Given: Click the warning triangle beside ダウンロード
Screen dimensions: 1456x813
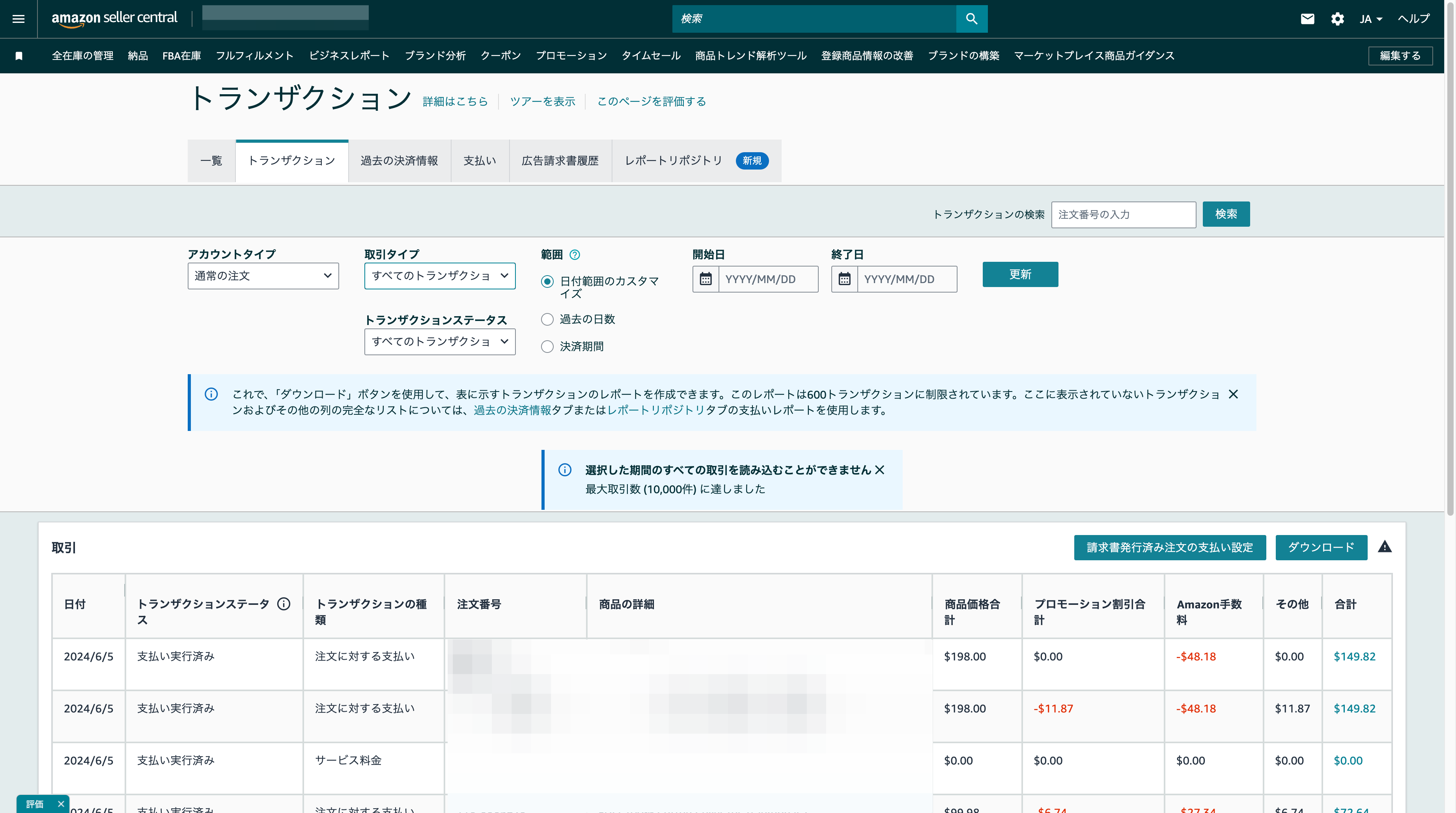Looking at the screenshot, I should 1385,546.
